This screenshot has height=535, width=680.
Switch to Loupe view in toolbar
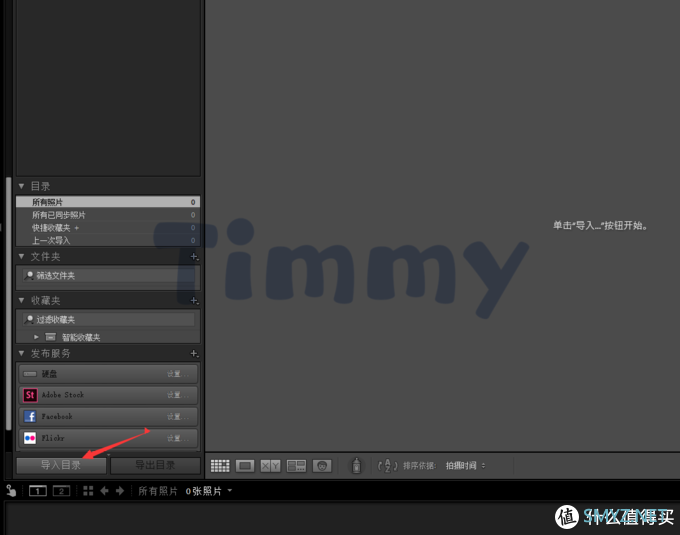coord(245,466)
